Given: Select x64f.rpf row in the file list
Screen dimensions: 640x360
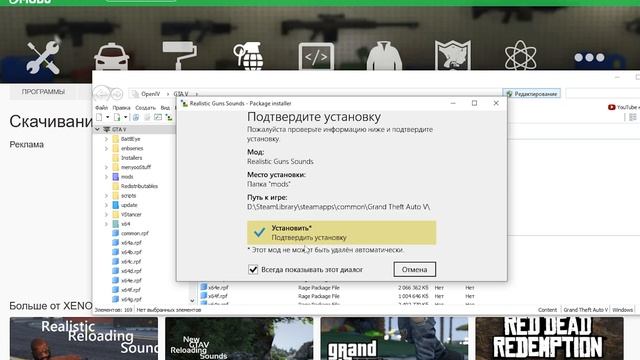Looking at the screenshot, I should (x=338, y=296).
